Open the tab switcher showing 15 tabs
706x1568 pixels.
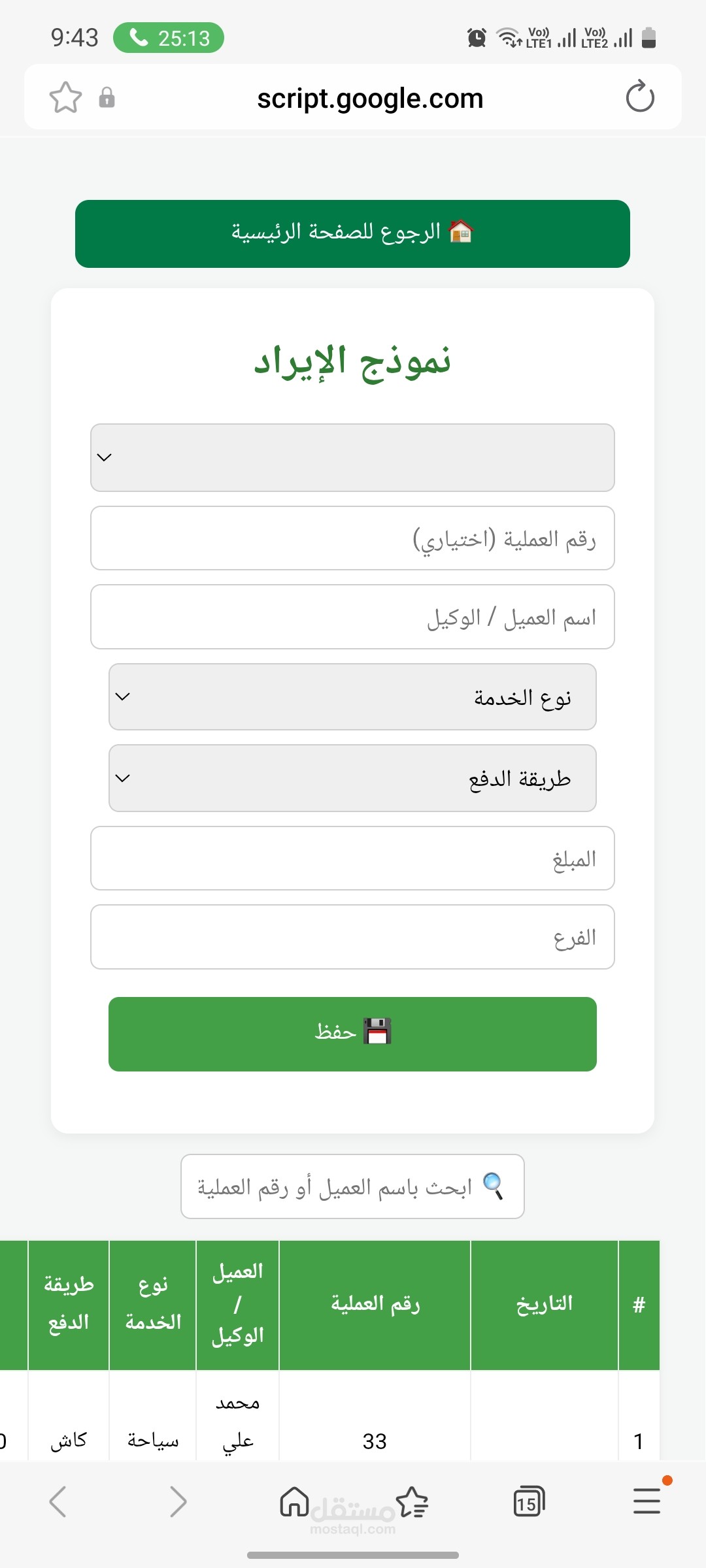(529, 1501)
